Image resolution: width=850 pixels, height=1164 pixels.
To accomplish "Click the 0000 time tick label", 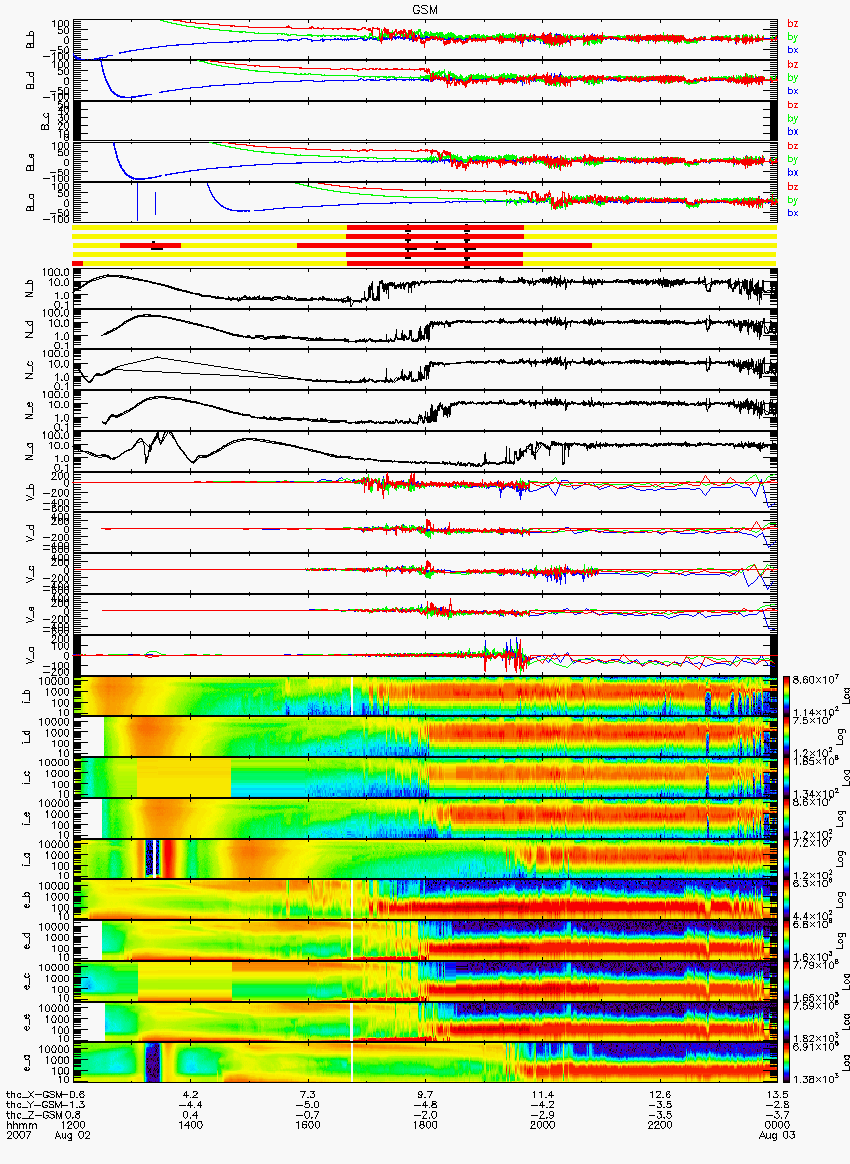I will pyautogui.click(x=777, y=1123).
